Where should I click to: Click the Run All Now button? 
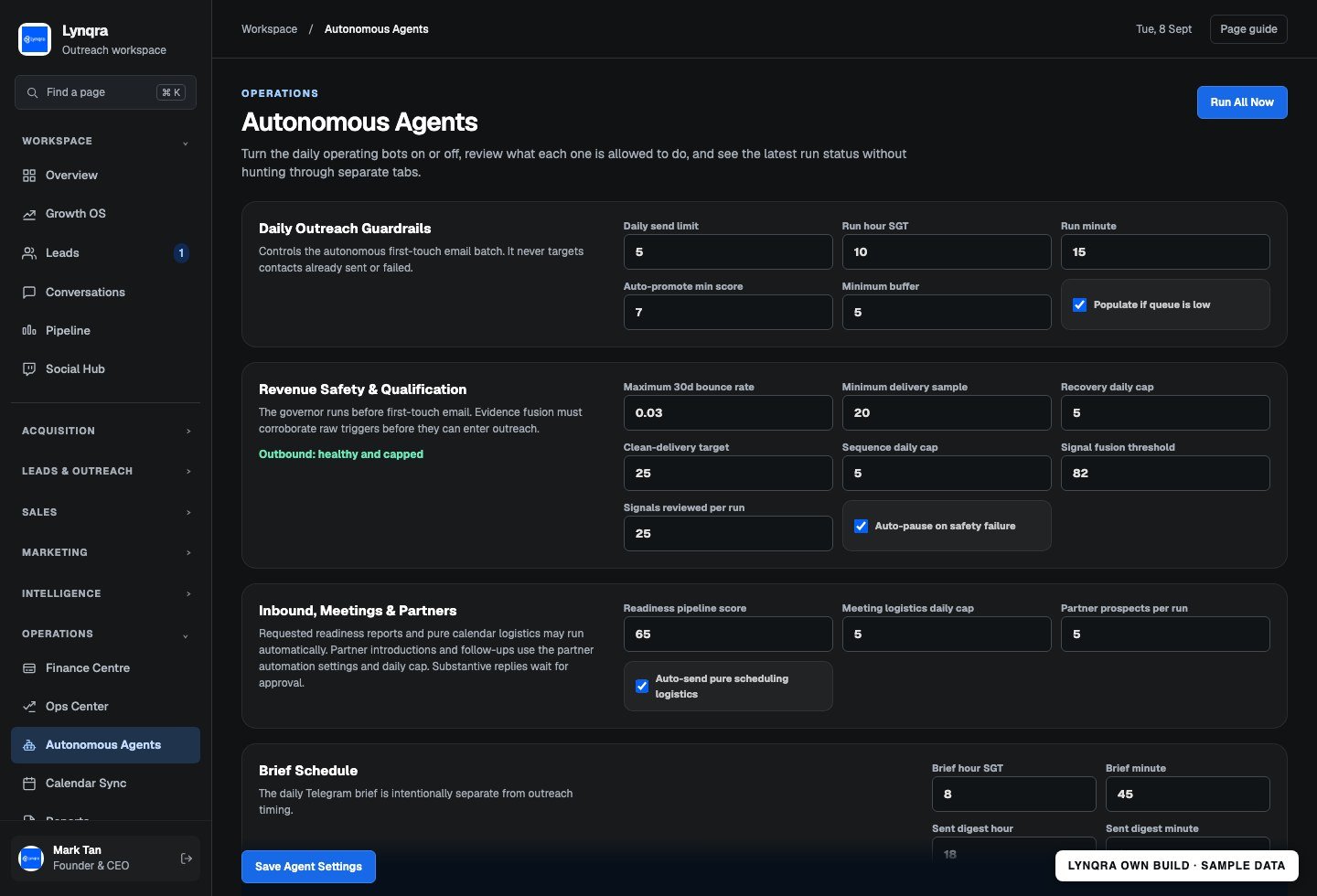[1242, 102]
